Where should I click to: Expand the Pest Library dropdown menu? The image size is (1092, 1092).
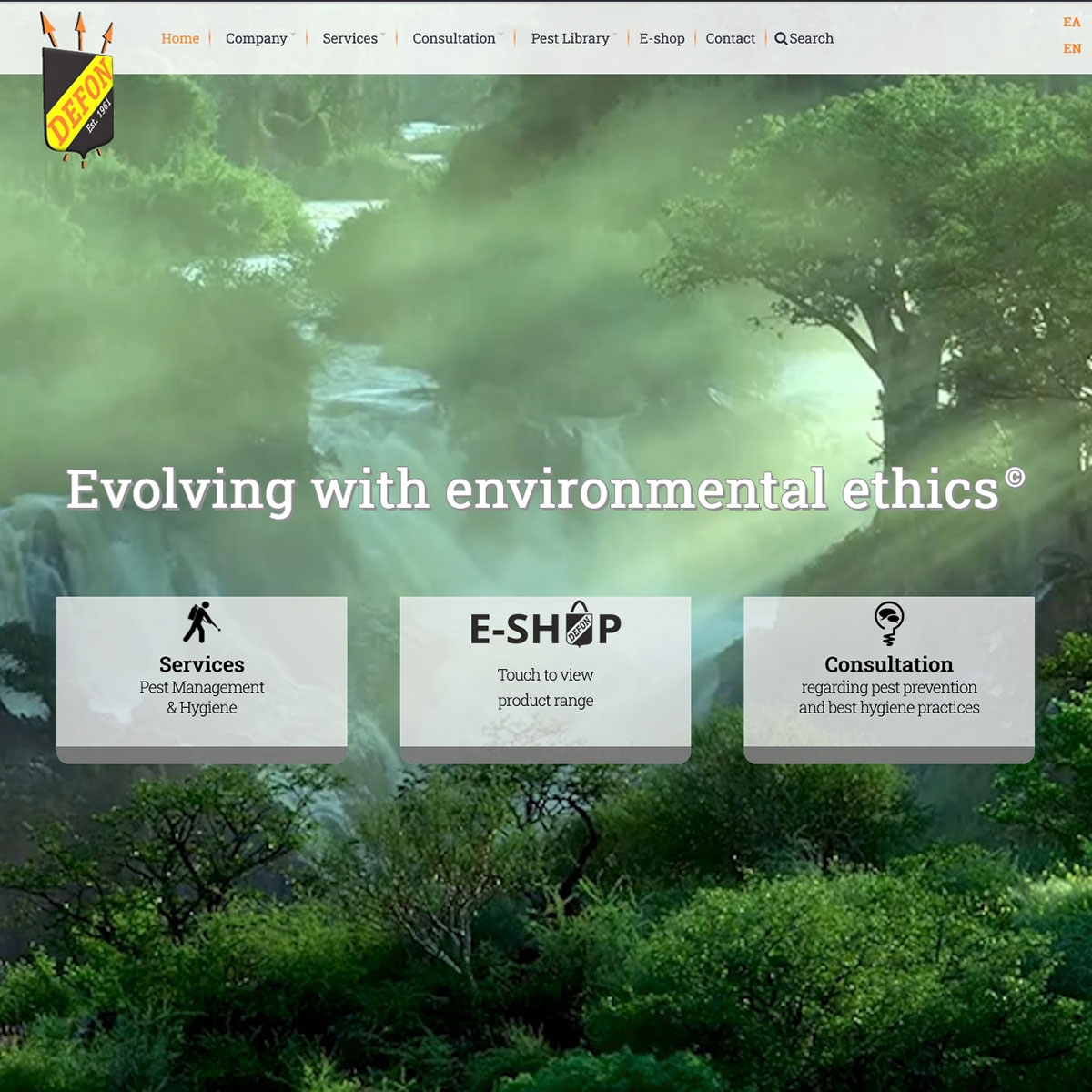(x=571, y=38)
